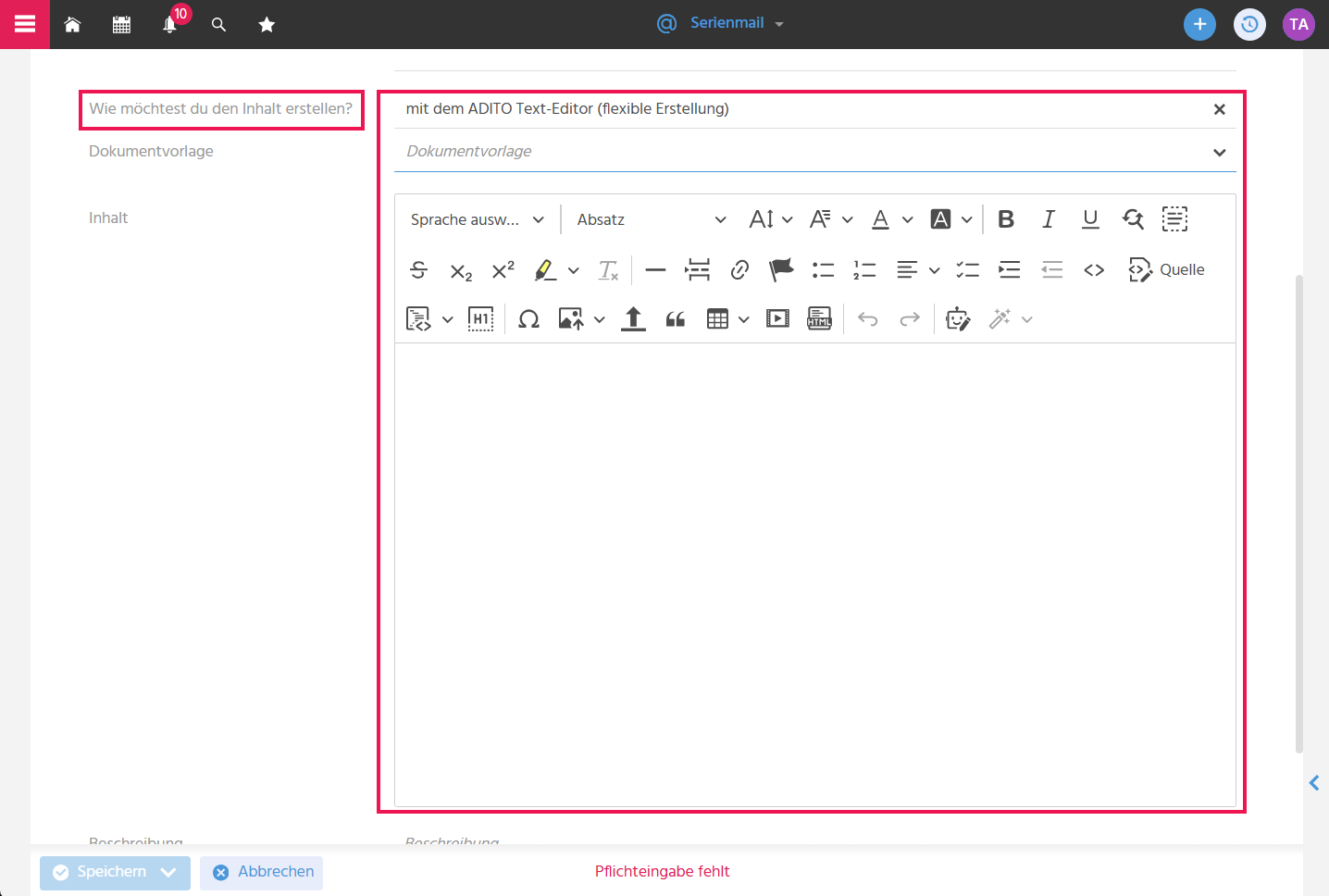Open the AI assistant robot icon
This screenshot has height=896, width=1329.
pyautogui.click(x=958, y=319)
